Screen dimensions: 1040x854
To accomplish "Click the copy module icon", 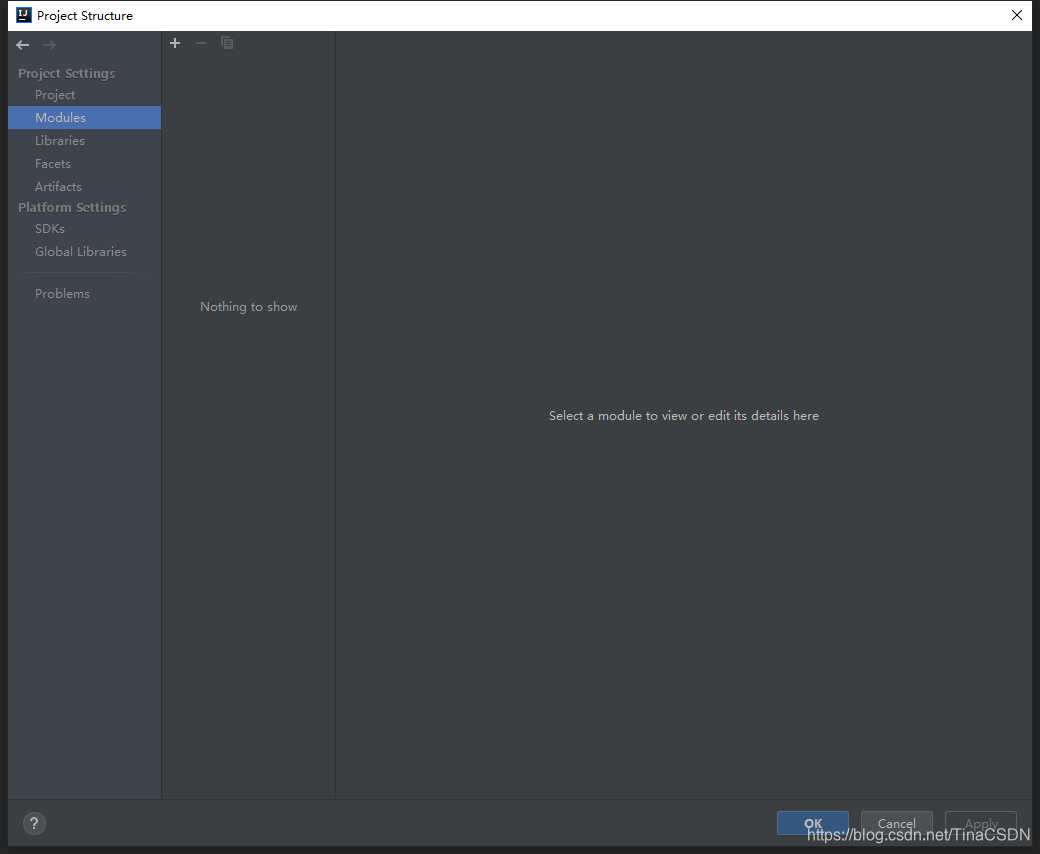I will pyautogui.click(x=227, y=43).
